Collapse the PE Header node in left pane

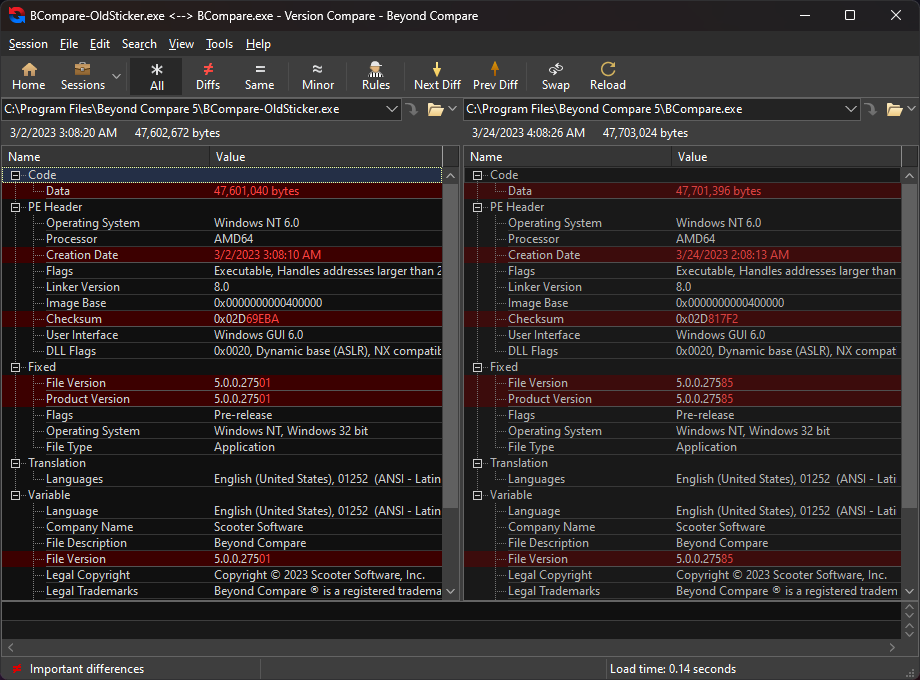[16, 207]
